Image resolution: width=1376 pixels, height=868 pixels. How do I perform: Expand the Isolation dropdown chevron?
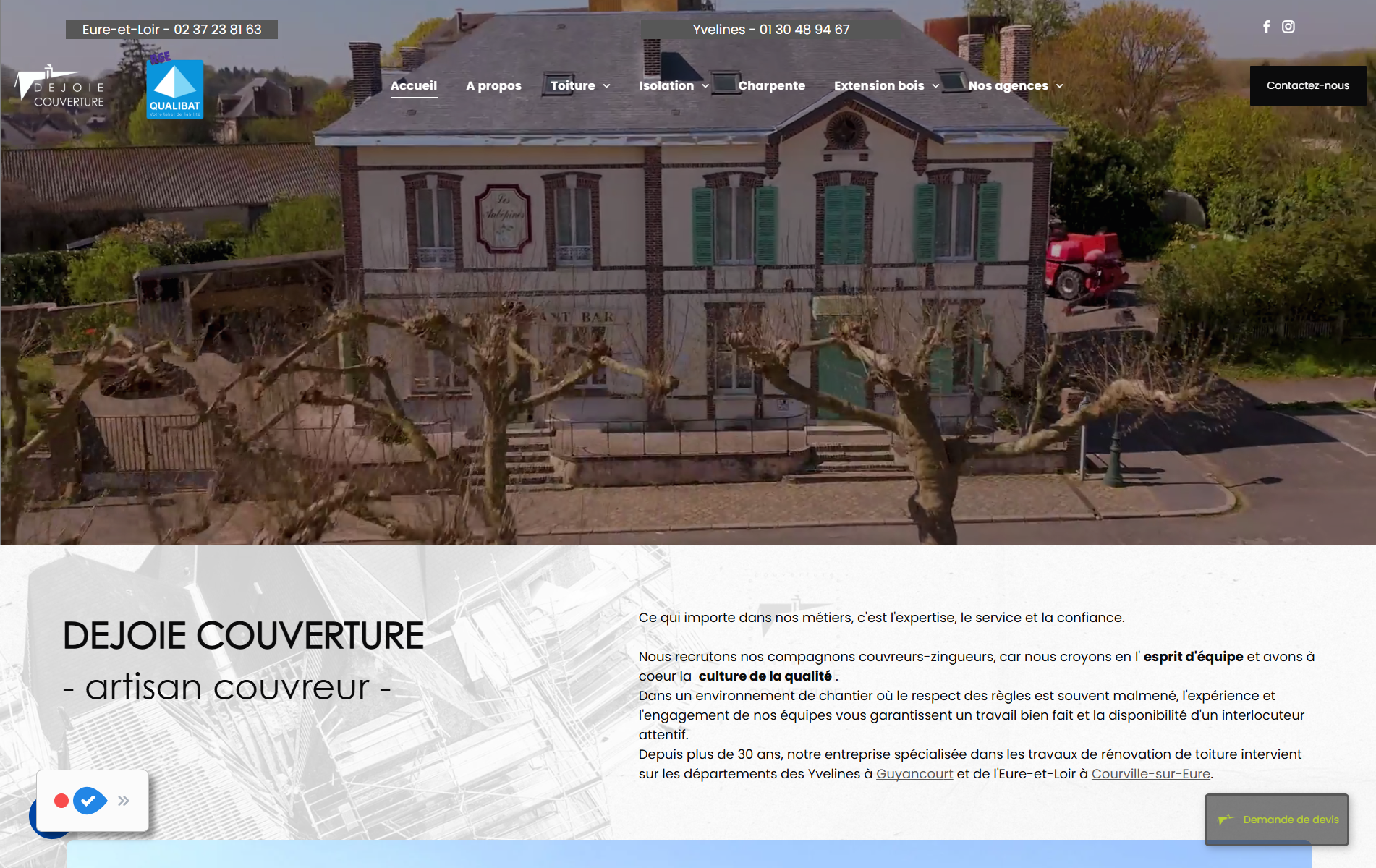[x=705, y=86]
